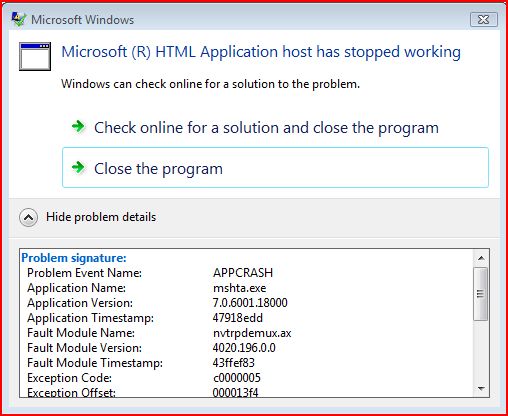Click the nvtrpdemux.ax fault module name
The width and height of the screenshot is (508, 416).
click(x=252, y=333)
